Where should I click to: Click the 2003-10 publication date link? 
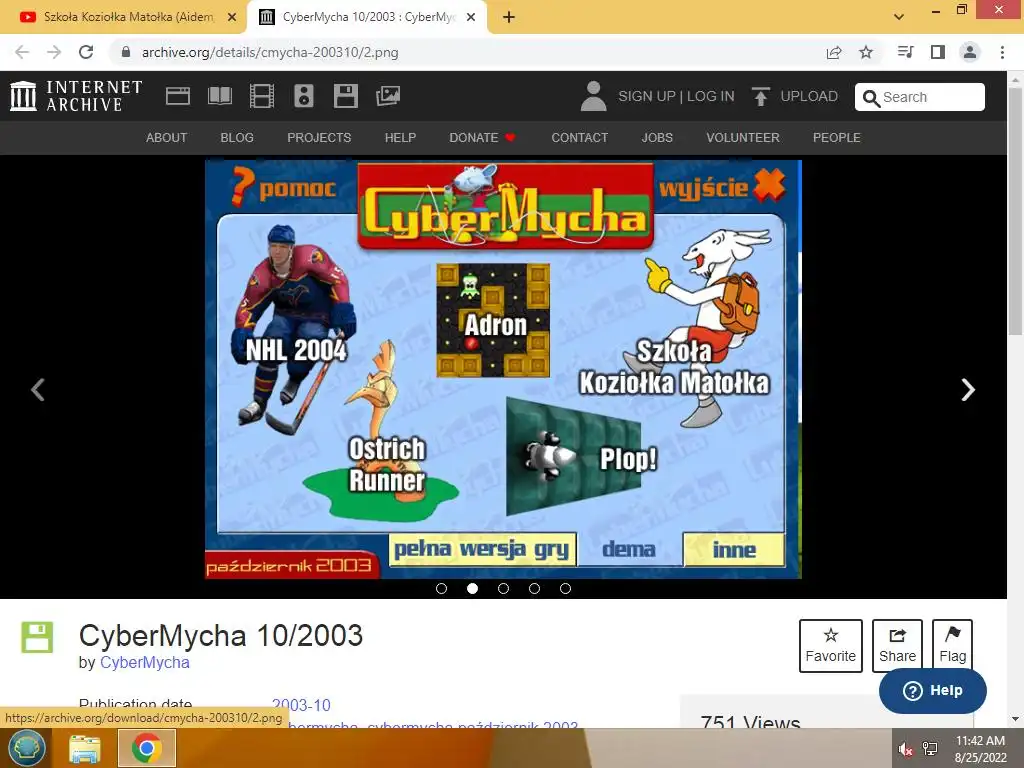[x=301, y=705]
